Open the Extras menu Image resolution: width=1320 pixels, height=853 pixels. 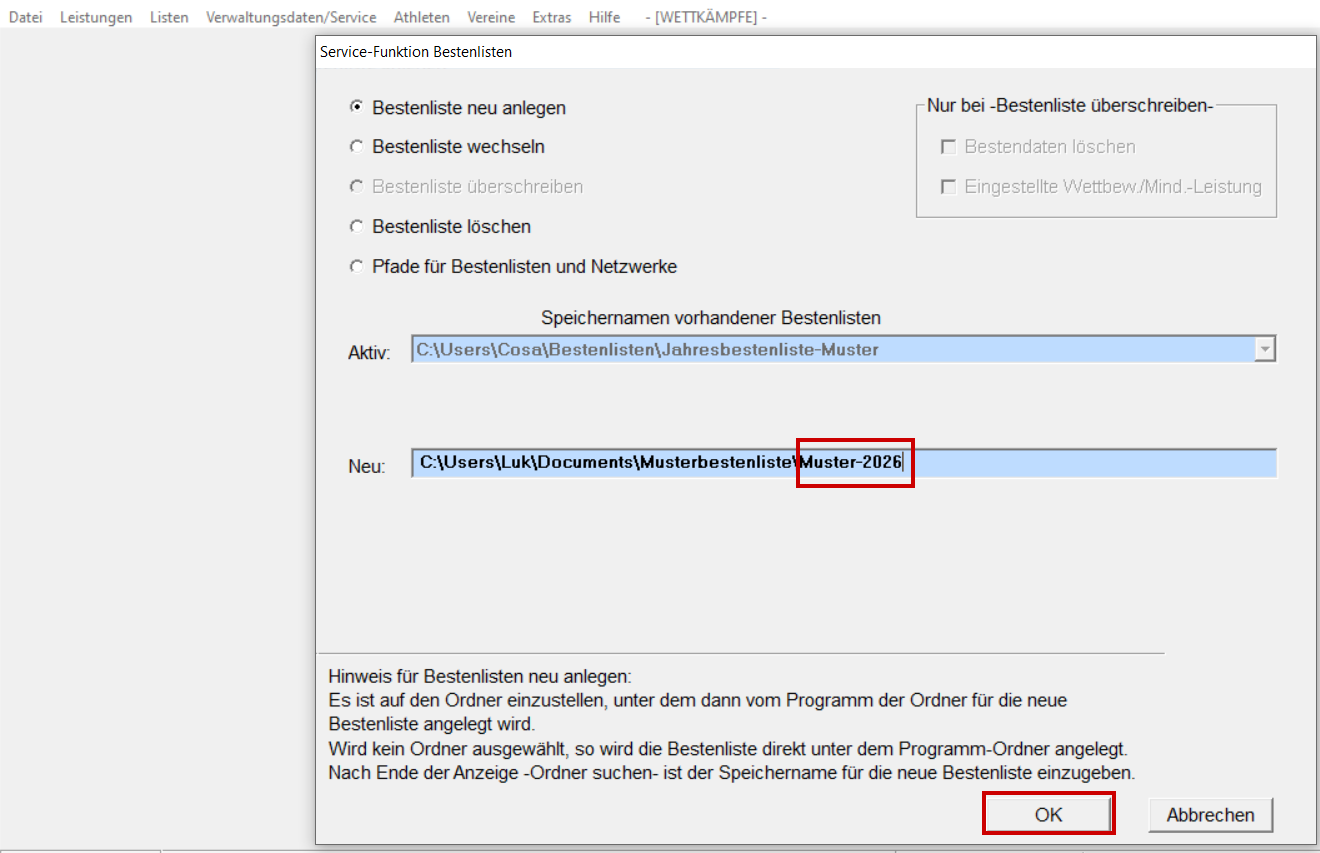coord(552,17)
